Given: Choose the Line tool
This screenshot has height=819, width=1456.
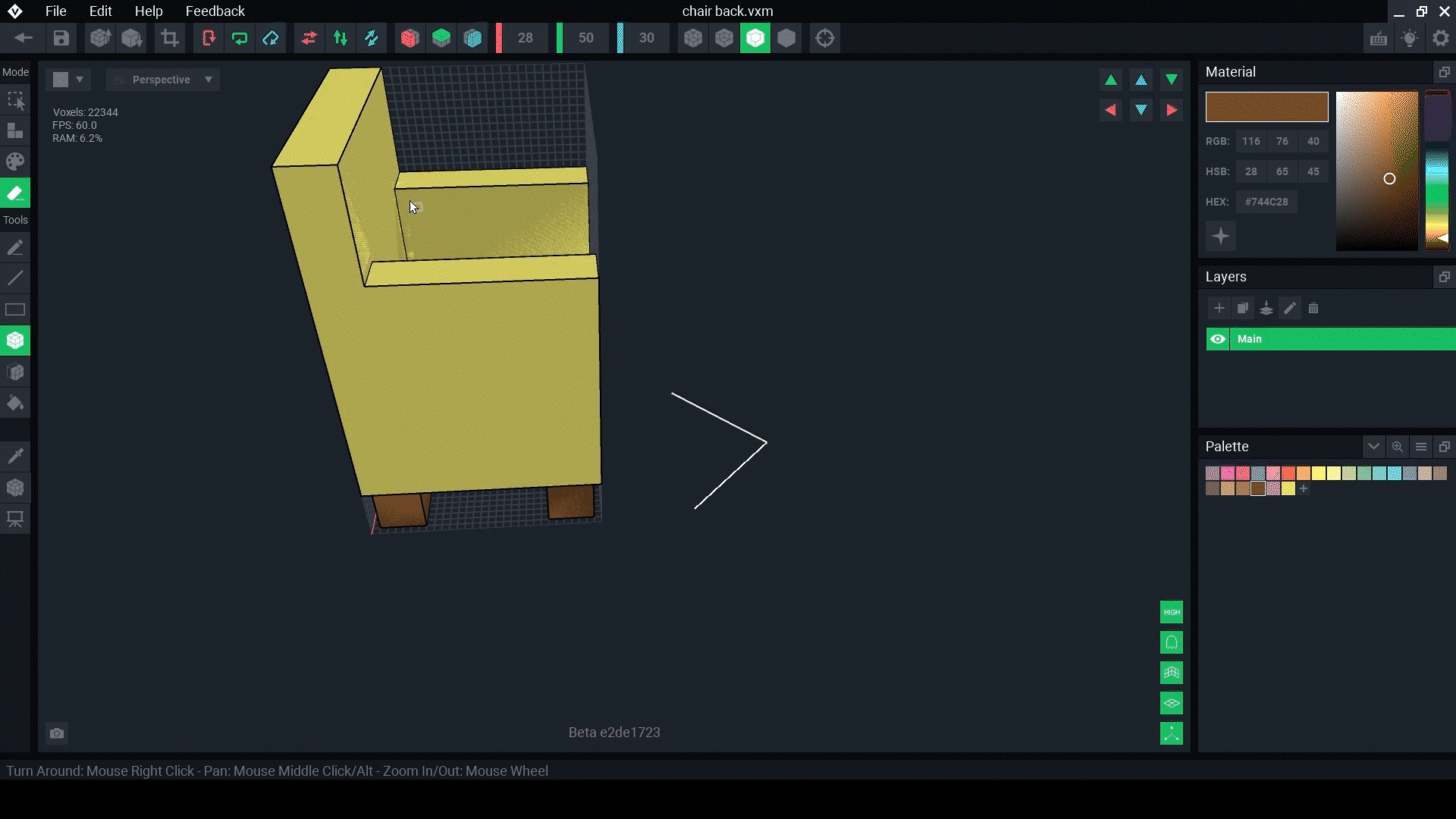Looking at the screenshot, I should [x=15, y=278].
